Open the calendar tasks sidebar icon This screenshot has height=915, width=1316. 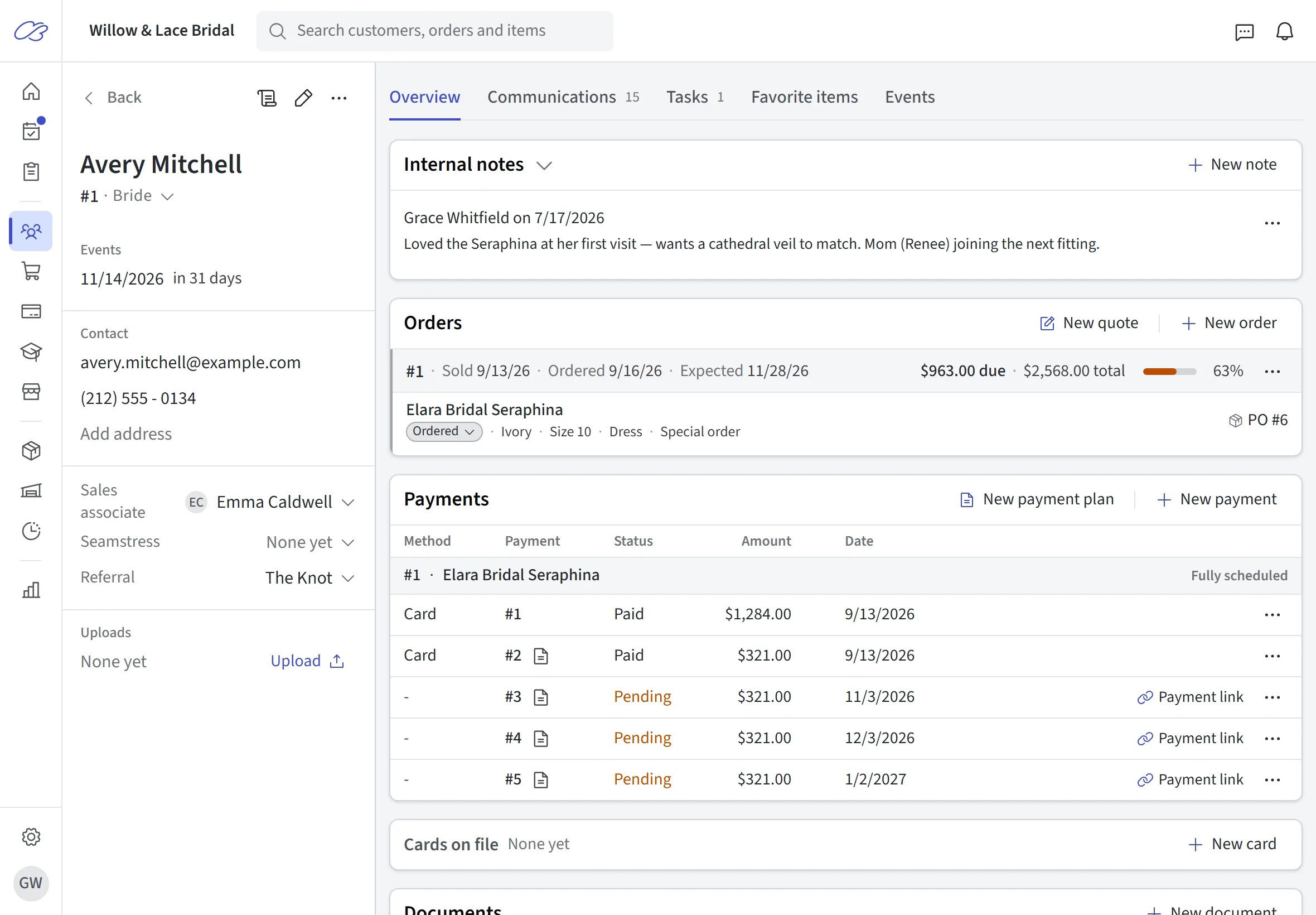point(31,131)
